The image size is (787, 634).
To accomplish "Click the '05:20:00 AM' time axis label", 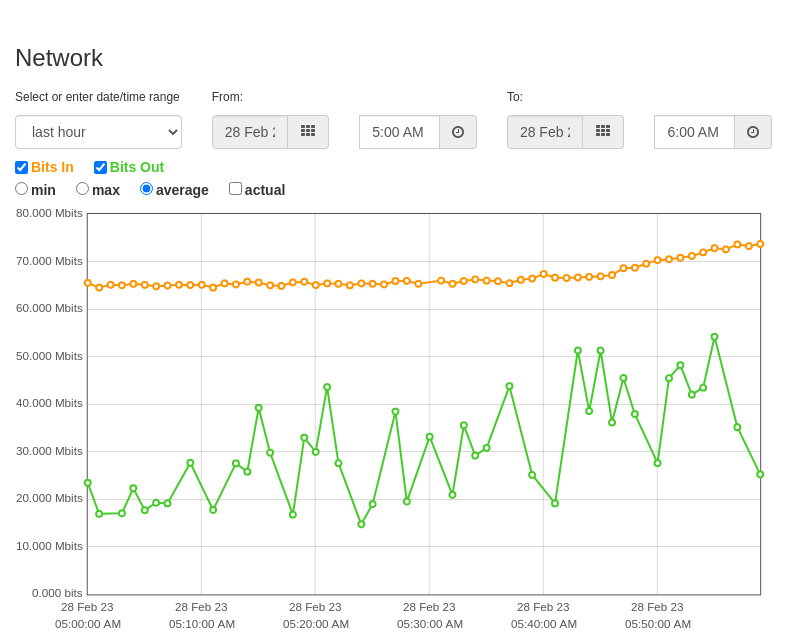I will 316,624.
